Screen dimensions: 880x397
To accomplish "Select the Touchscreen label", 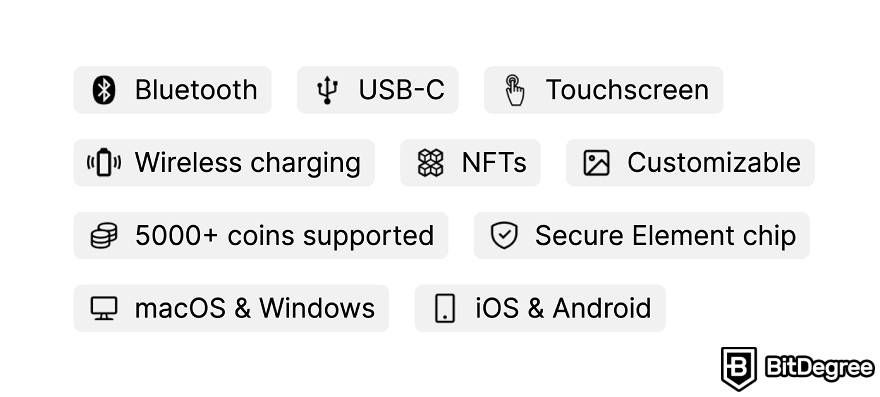I will point(627,90).
